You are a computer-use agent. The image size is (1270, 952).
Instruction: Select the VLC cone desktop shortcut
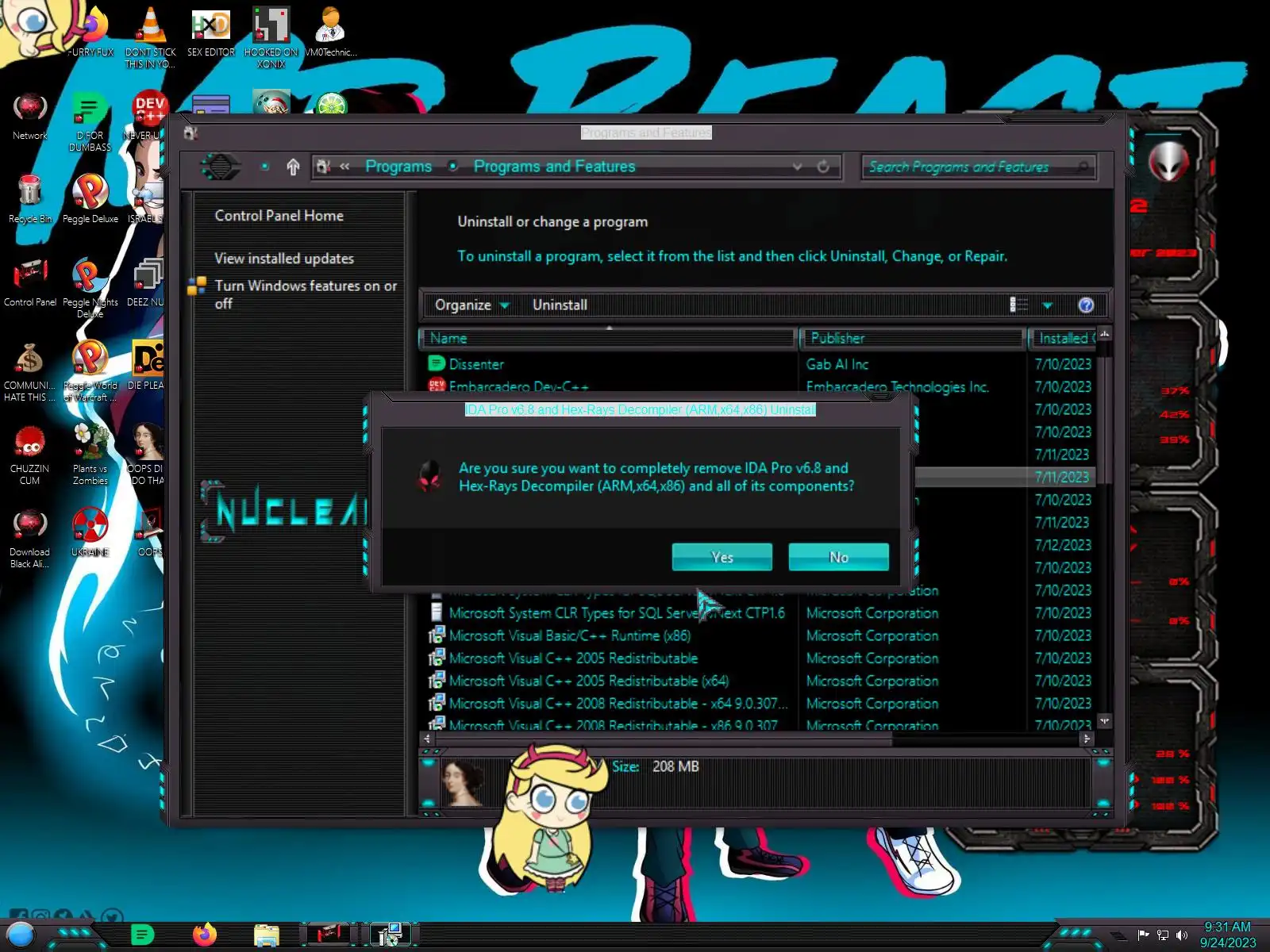(151, 37)
